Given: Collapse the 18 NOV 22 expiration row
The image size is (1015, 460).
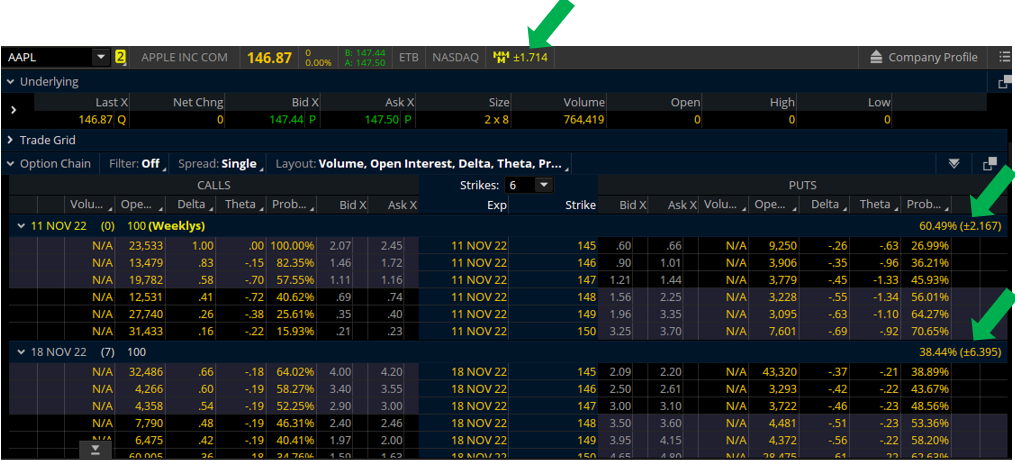Looking at the screenshot, I should 21,352.
